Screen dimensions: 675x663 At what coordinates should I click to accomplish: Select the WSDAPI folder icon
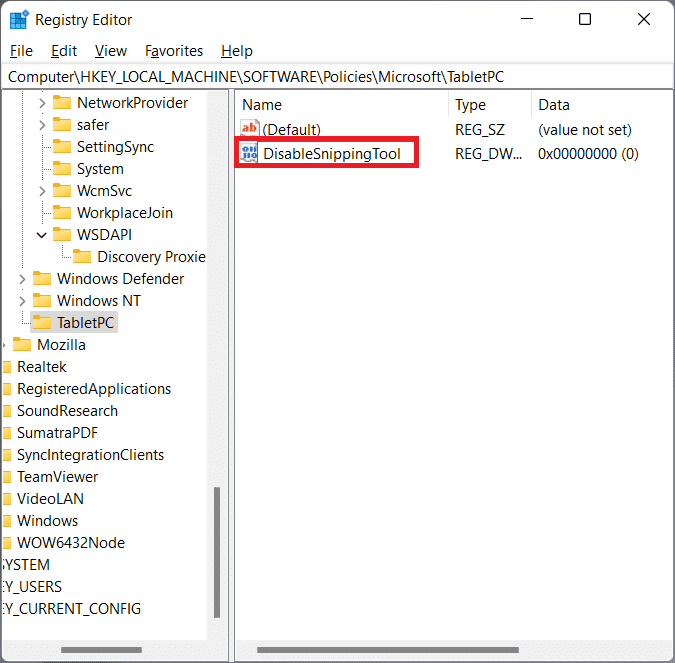coord(62,234)
